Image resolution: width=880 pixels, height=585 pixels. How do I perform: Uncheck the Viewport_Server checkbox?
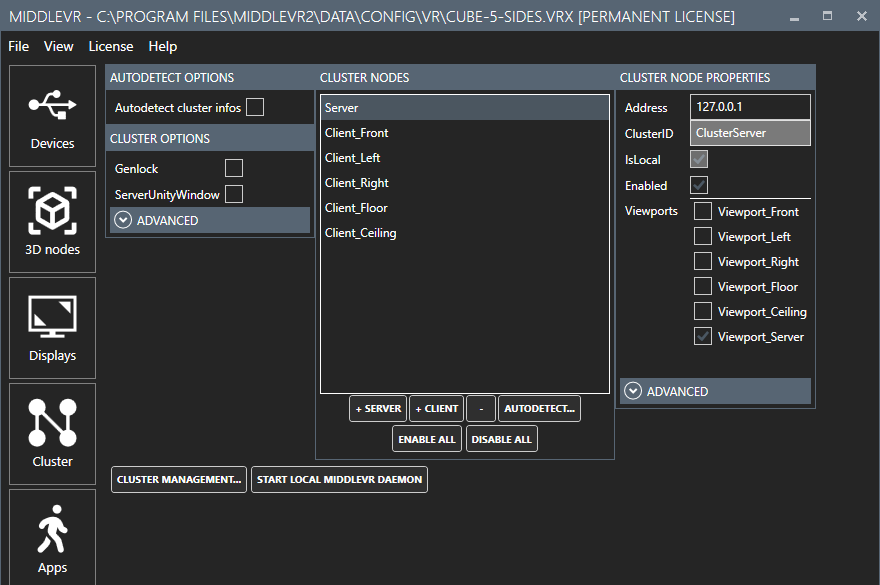click(x=703, y=336)
